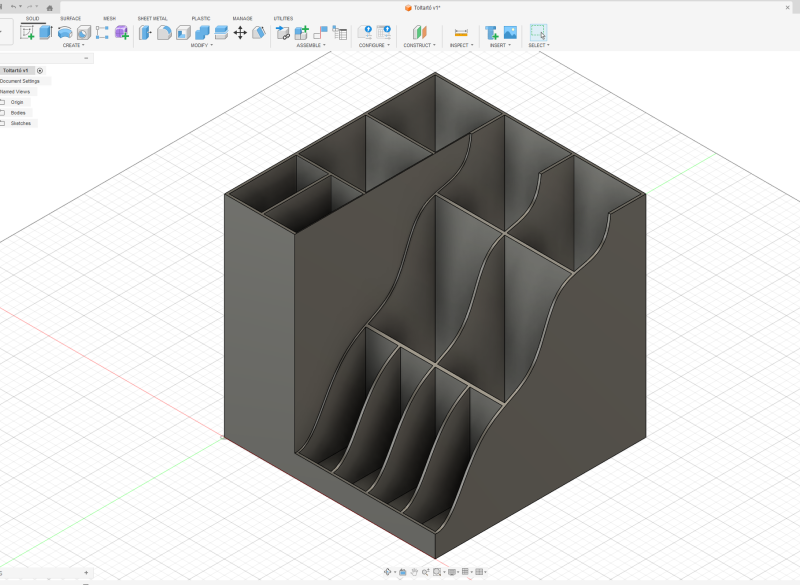Activate the Move/Copy tool
This screenshot has width=800, height=585.
point(240,32)
